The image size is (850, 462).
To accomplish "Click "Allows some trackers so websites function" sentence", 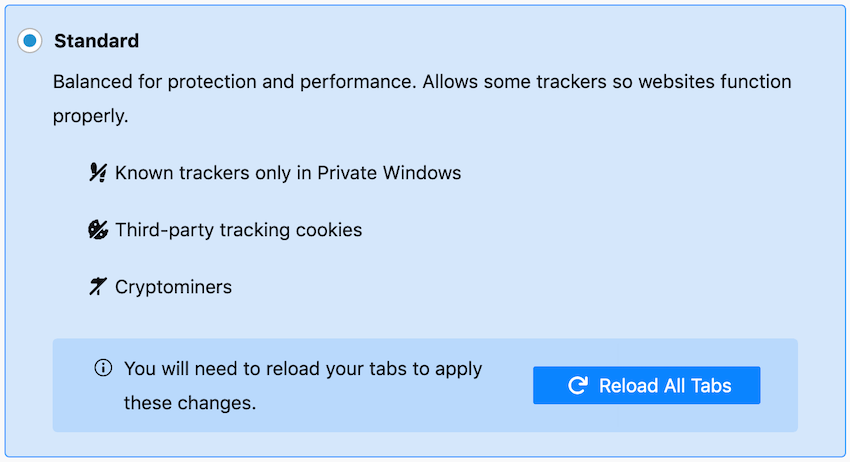I will pos(606,81).
